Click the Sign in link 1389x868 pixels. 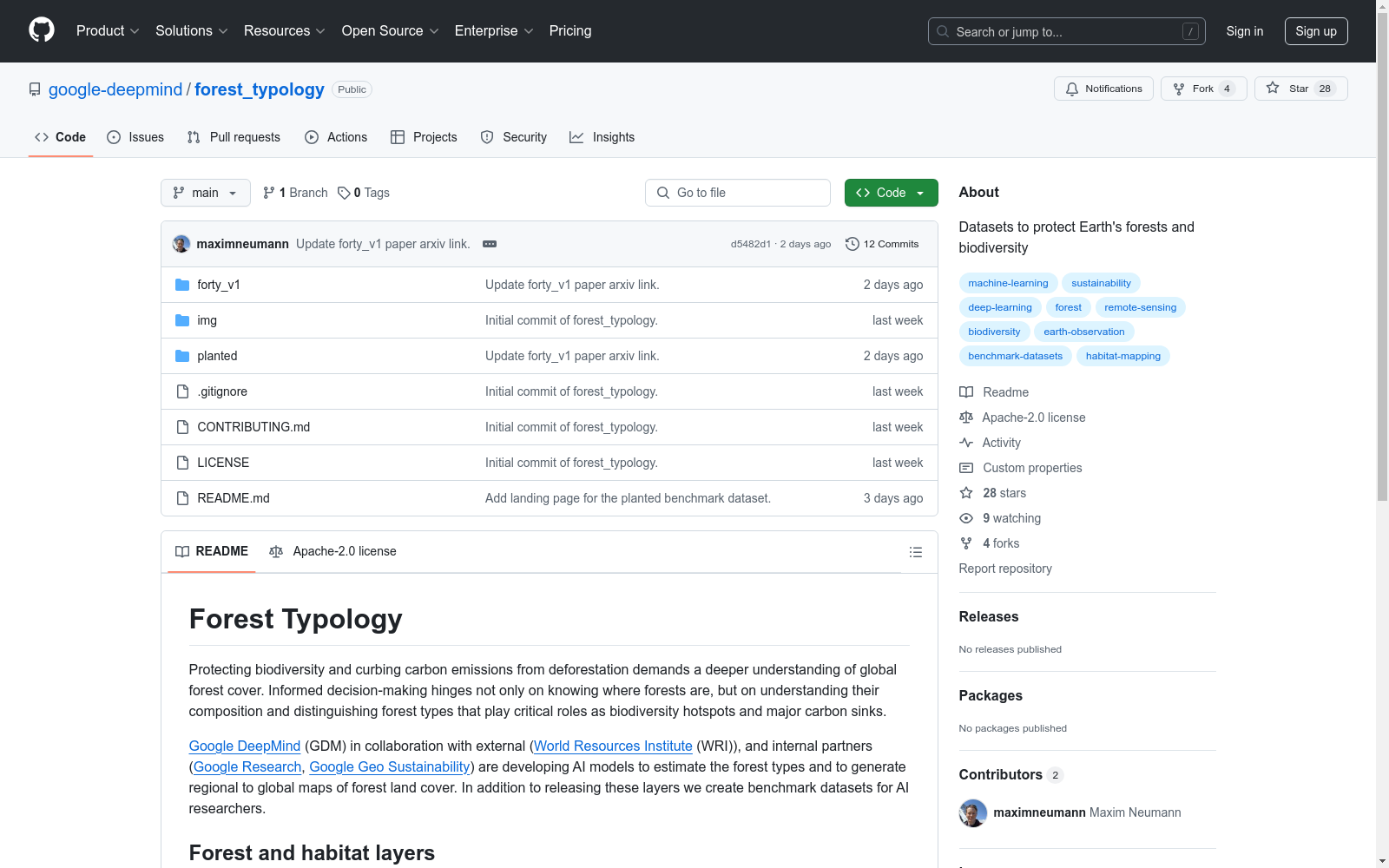(x=1245, y=31)
